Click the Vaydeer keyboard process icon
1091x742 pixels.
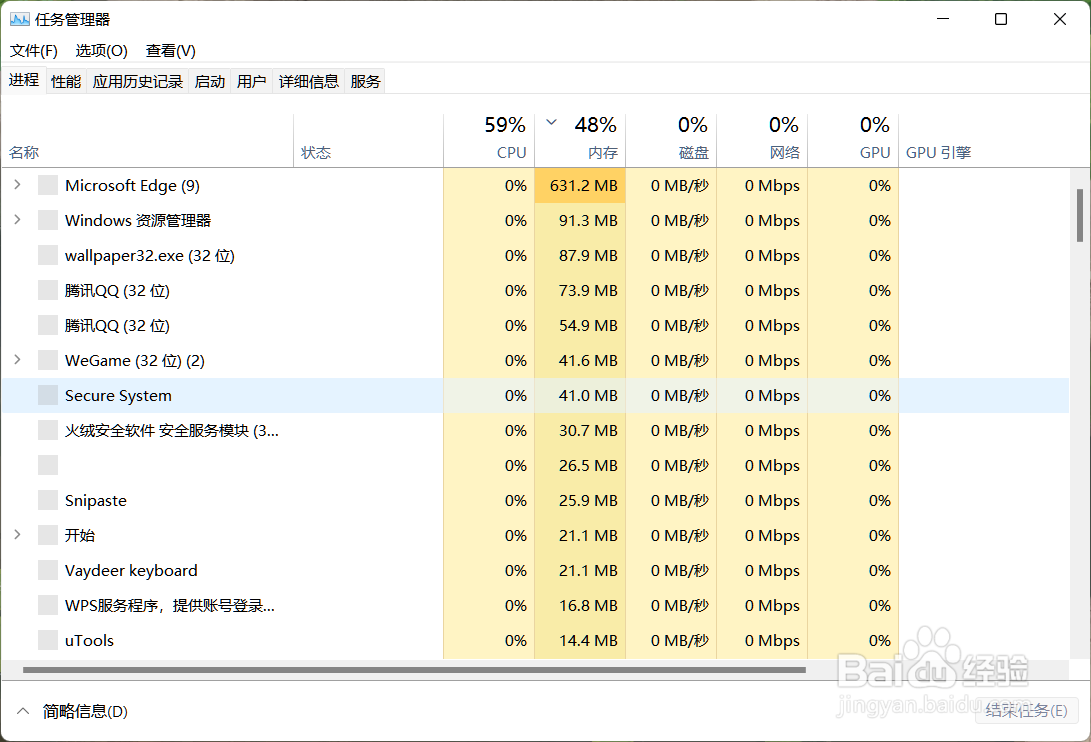pos(48,570)
